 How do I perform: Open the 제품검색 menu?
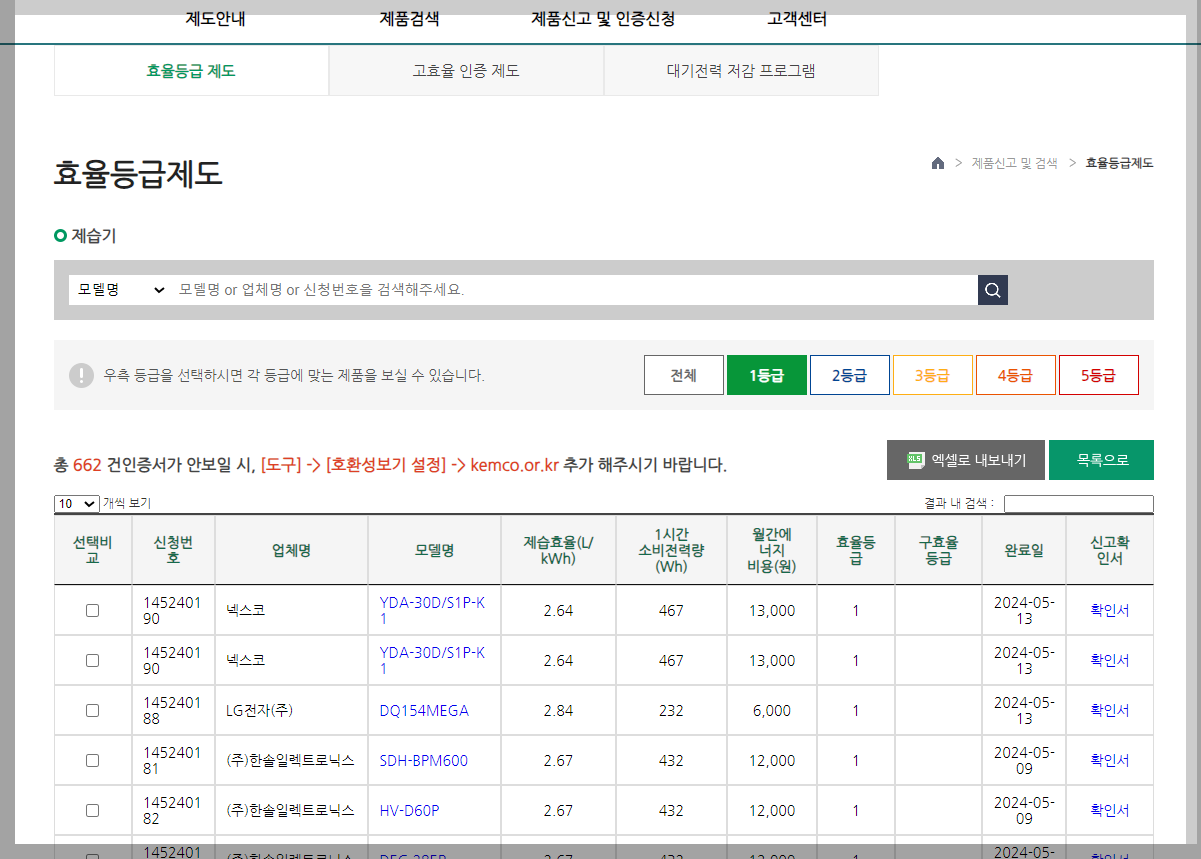click(x=409, y=19)
